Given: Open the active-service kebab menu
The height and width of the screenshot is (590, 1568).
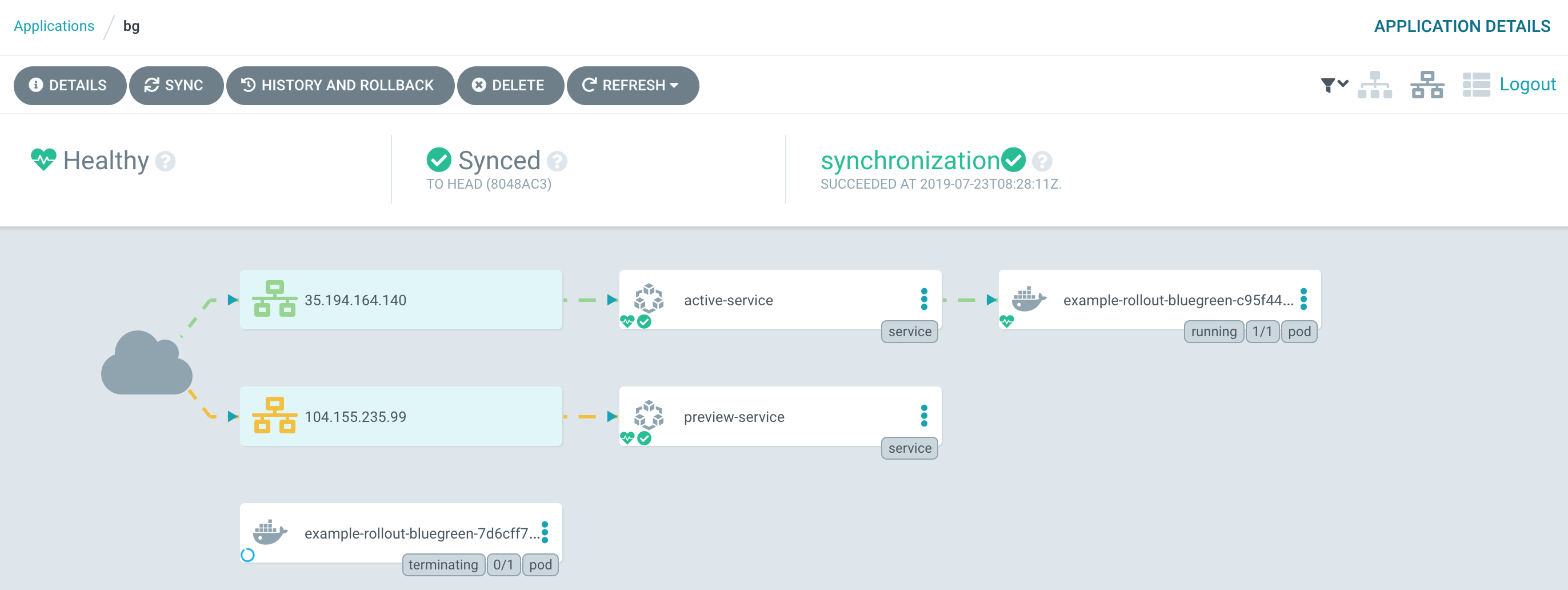Looking at the screenshot, I should point(923,299).
